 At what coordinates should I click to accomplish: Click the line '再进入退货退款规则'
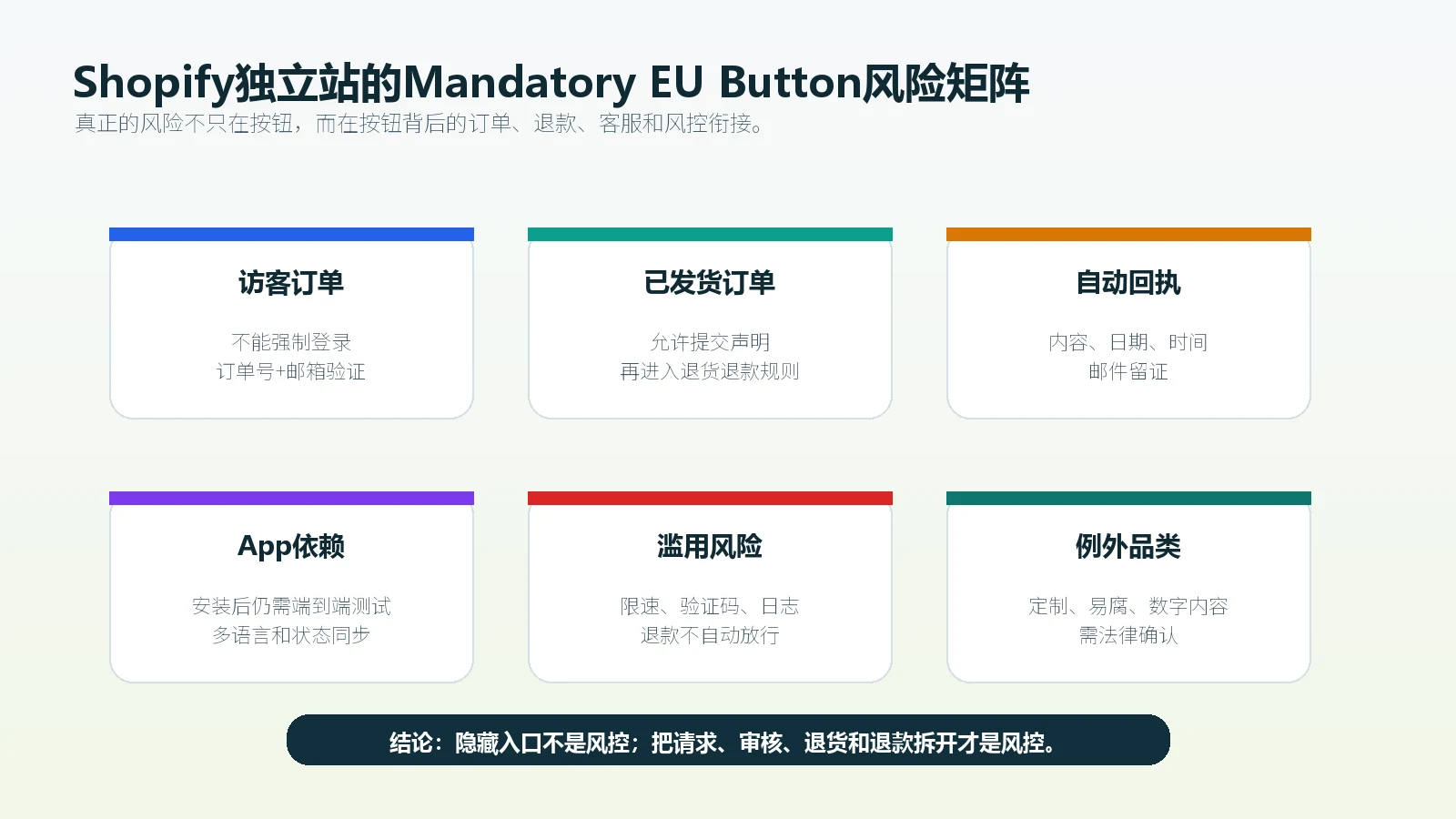point(710,371)
